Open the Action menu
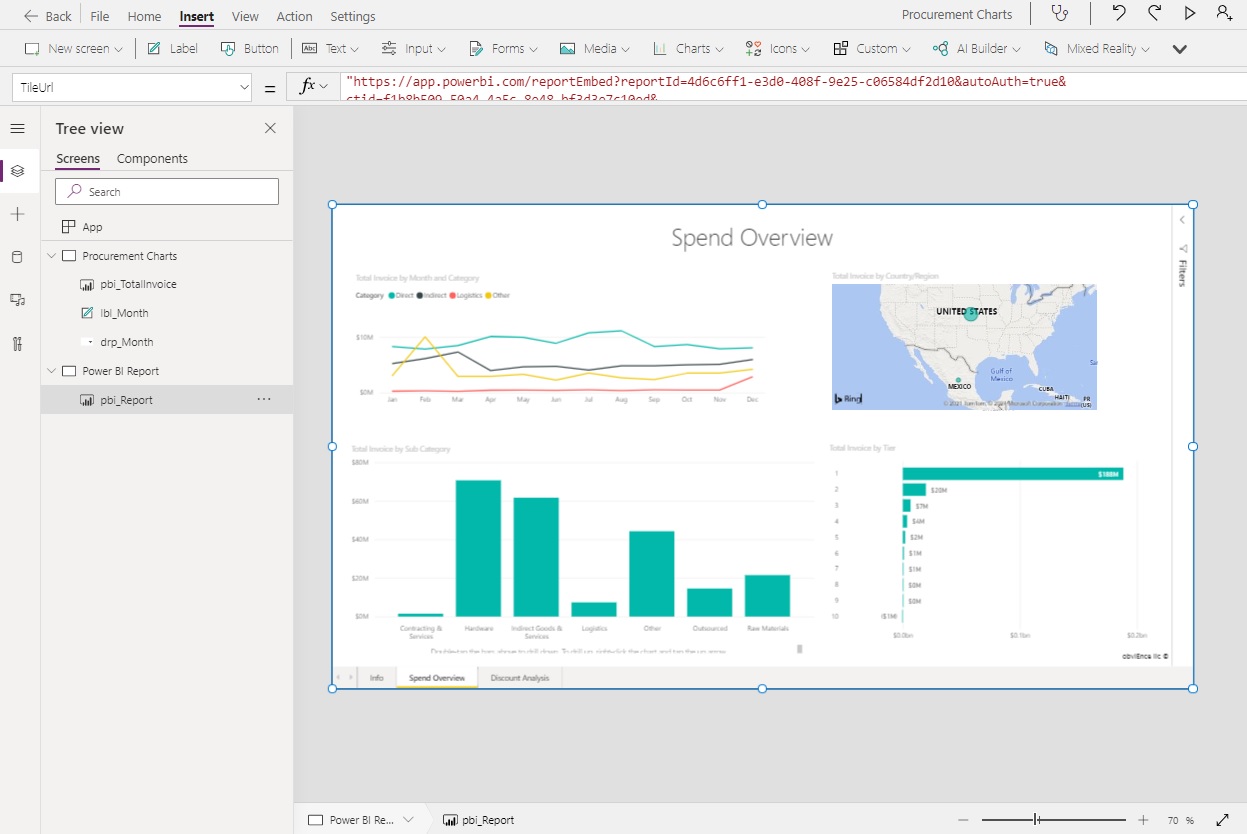The width and height of the screenshot is (1247, 834). [294, 16]
